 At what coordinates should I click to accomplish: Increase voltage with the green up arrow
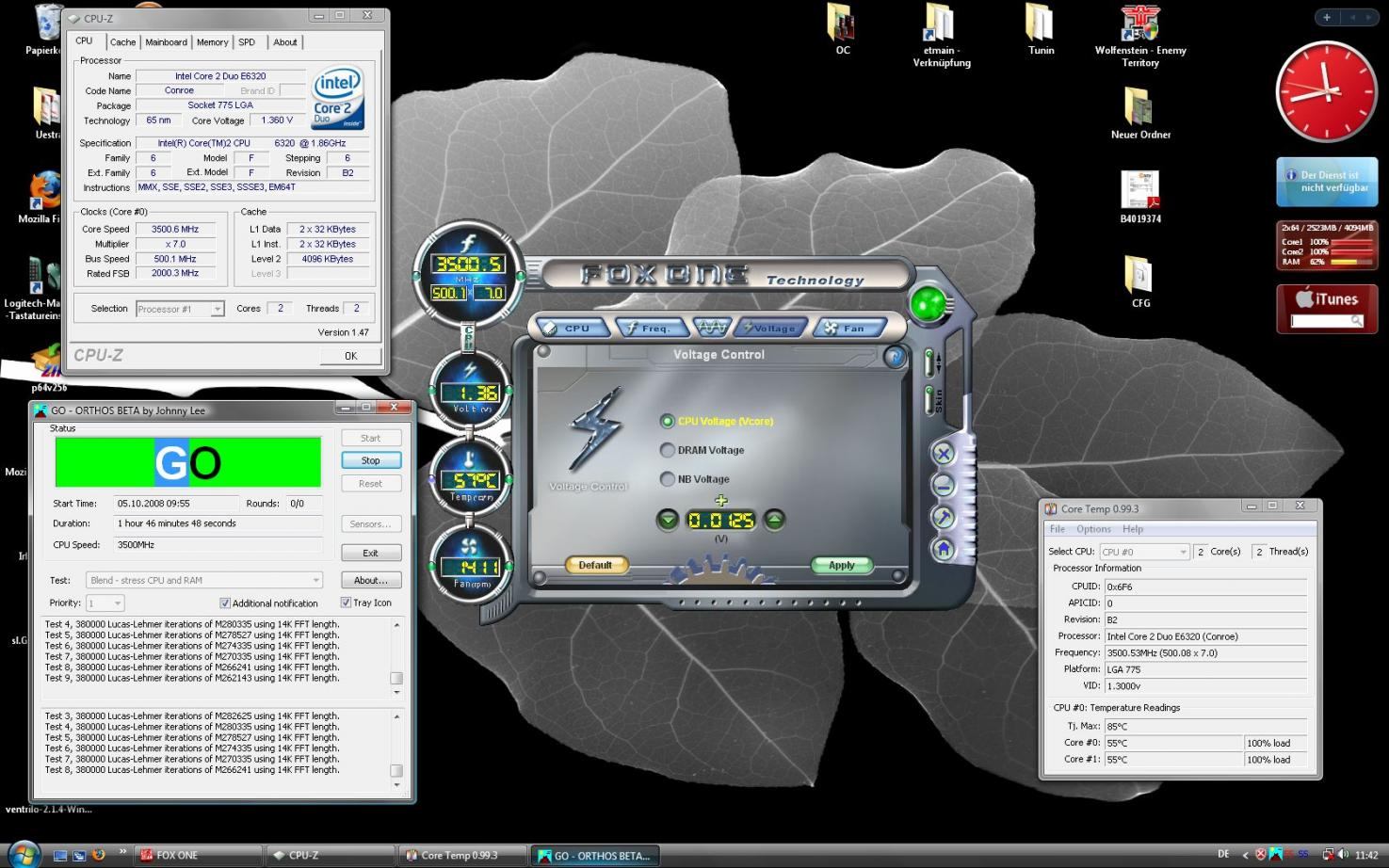[x=774, y=520]
